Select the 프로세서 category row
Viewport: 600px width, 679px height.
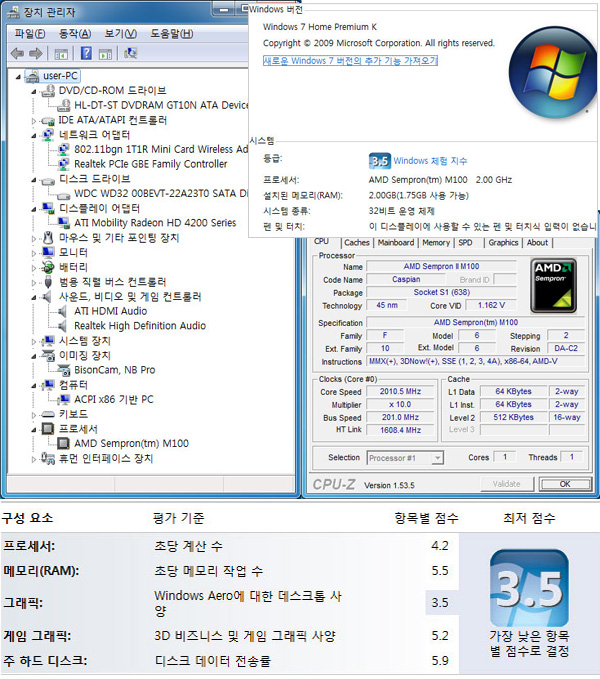[78, 429]
